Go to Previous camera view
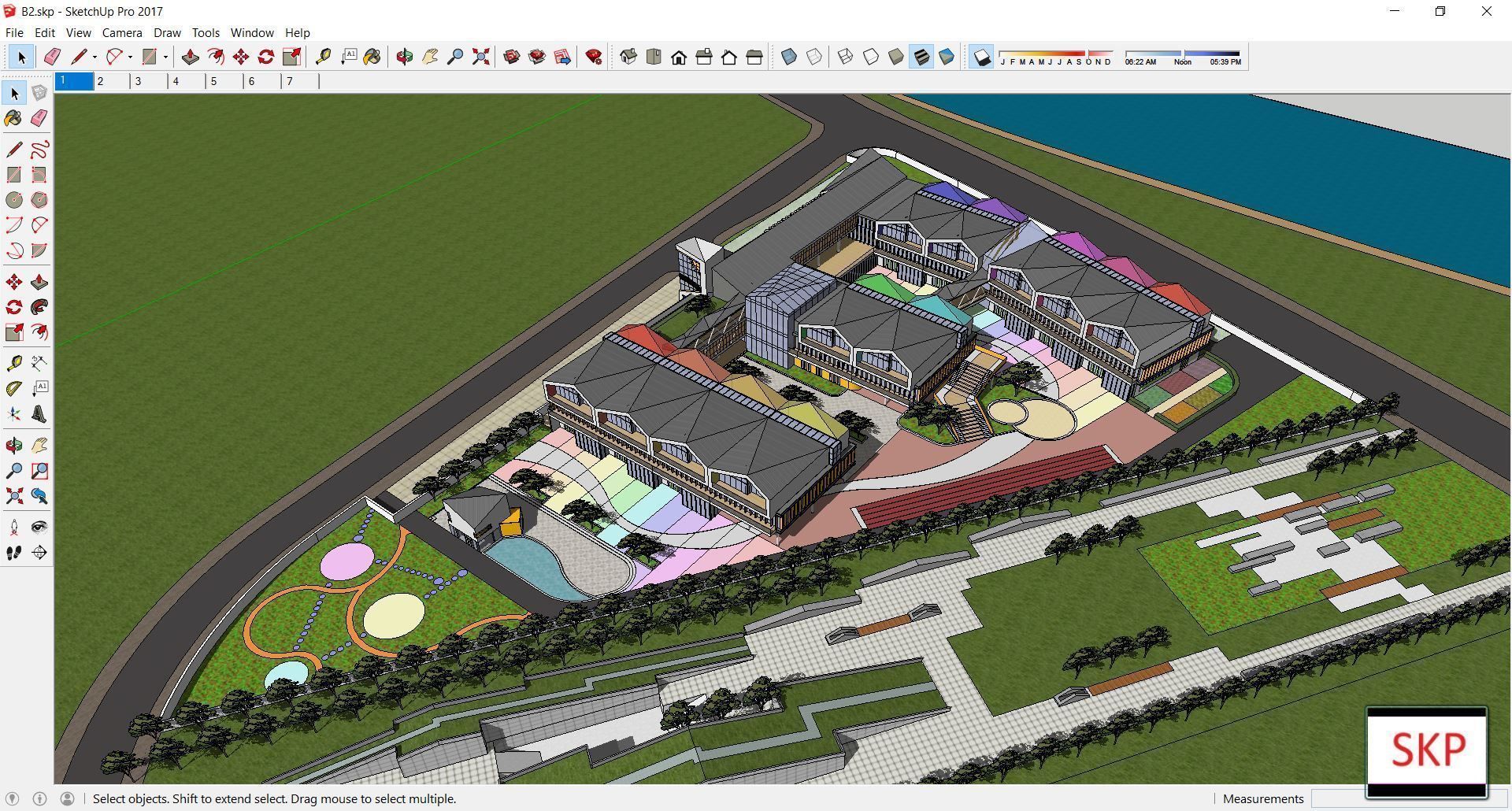 pyautogui.click(x=39, y=496)
